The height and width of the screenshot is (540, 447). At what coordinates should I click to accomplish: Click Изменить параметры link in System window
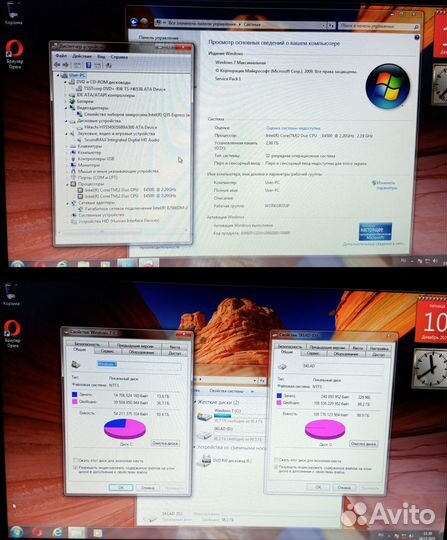tap(386, 185)
